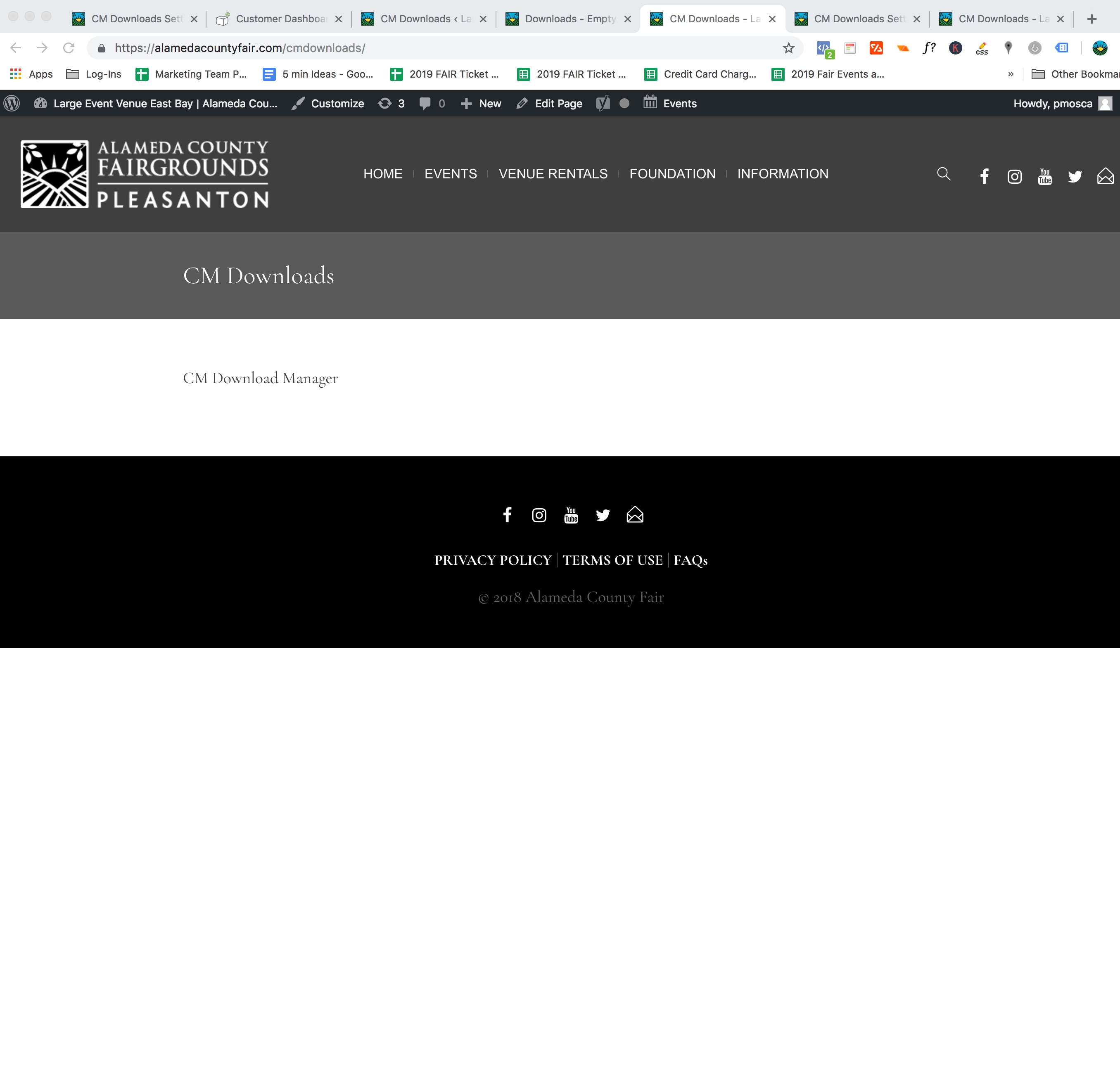Open the Other Bookmarks folder
Screen dimensions: 1120x1071
[1075, 74]
